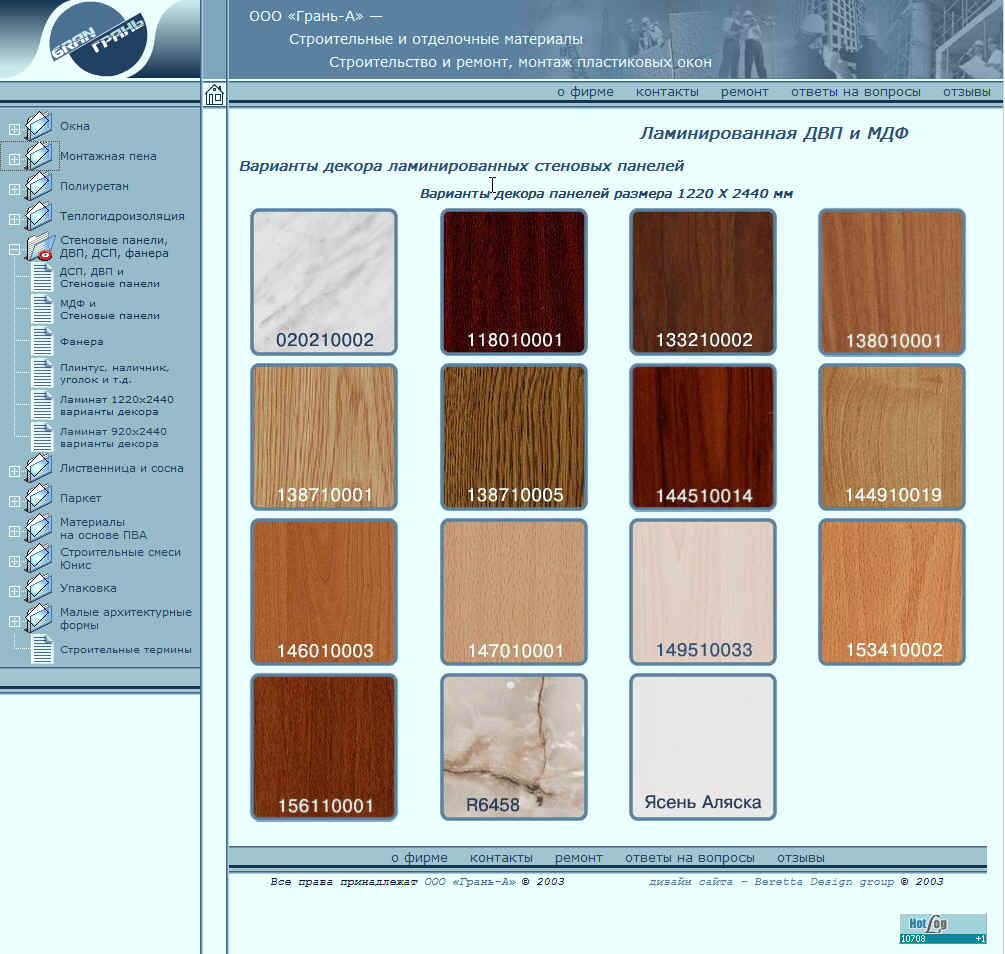Select the white marble swatch 020210002
This screenshot has width=1005, height=954.
click(324, 282)
